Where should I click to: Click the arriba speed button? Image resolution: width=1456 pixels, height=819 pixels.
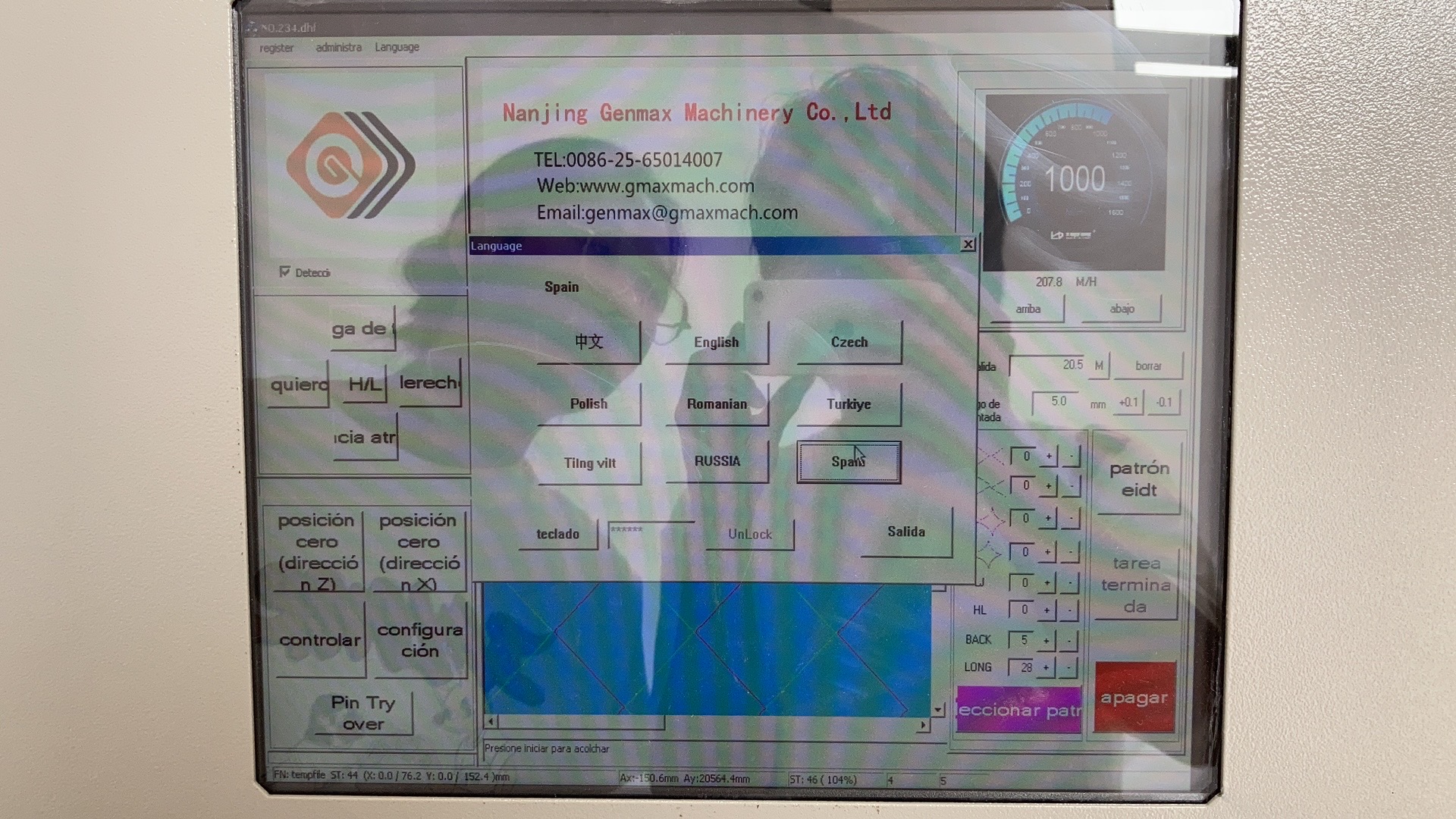pos(1028,309)
